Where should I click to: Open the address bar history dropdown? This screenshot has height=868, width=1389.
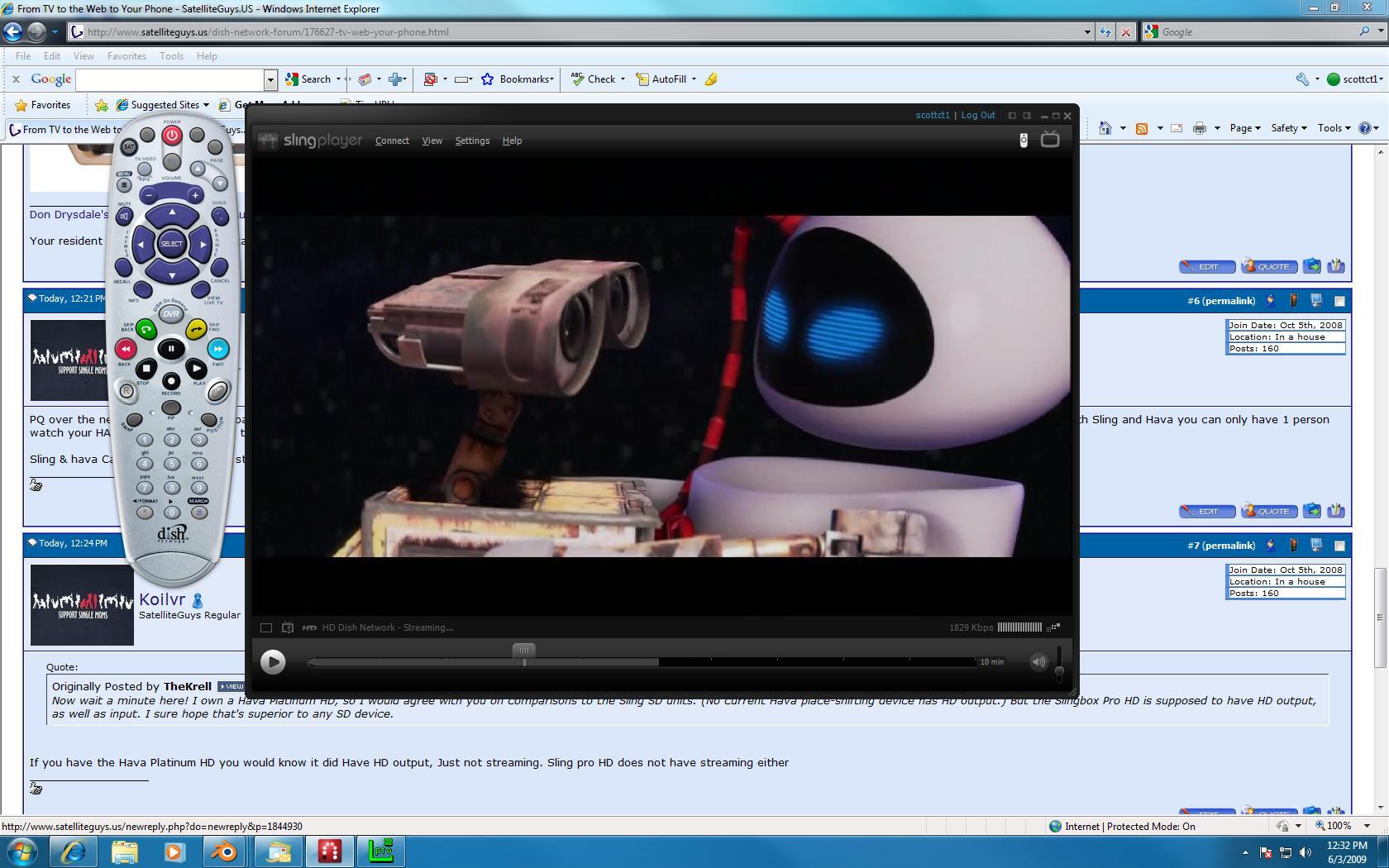(x=1087, y=32)
